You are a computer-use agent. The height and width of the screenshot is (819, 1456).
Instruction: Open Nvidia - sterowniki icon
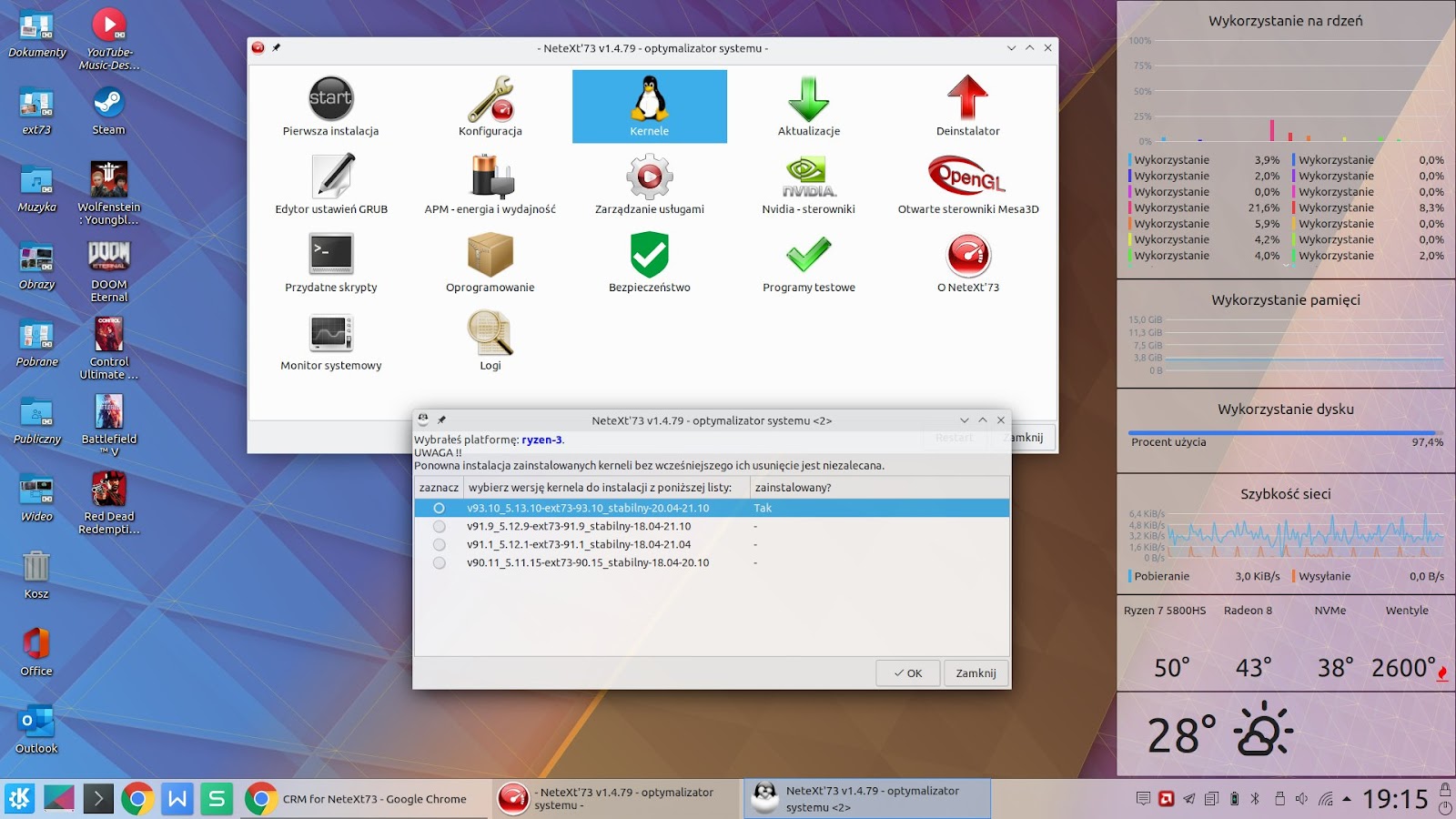click(809, 185)
